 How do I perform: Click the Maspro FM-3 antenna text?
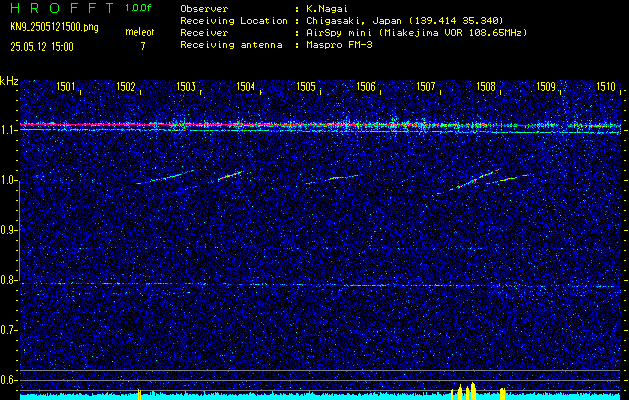(339, 45)
